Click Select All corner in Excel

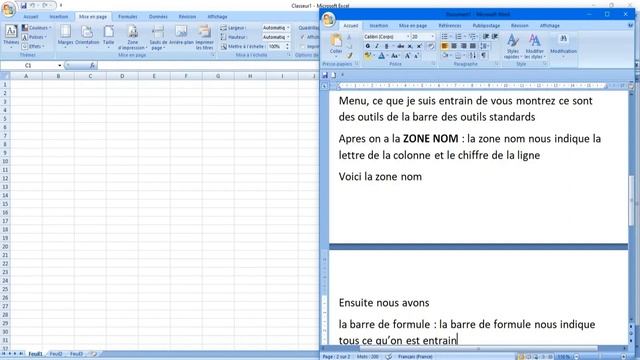pos(5,76)
